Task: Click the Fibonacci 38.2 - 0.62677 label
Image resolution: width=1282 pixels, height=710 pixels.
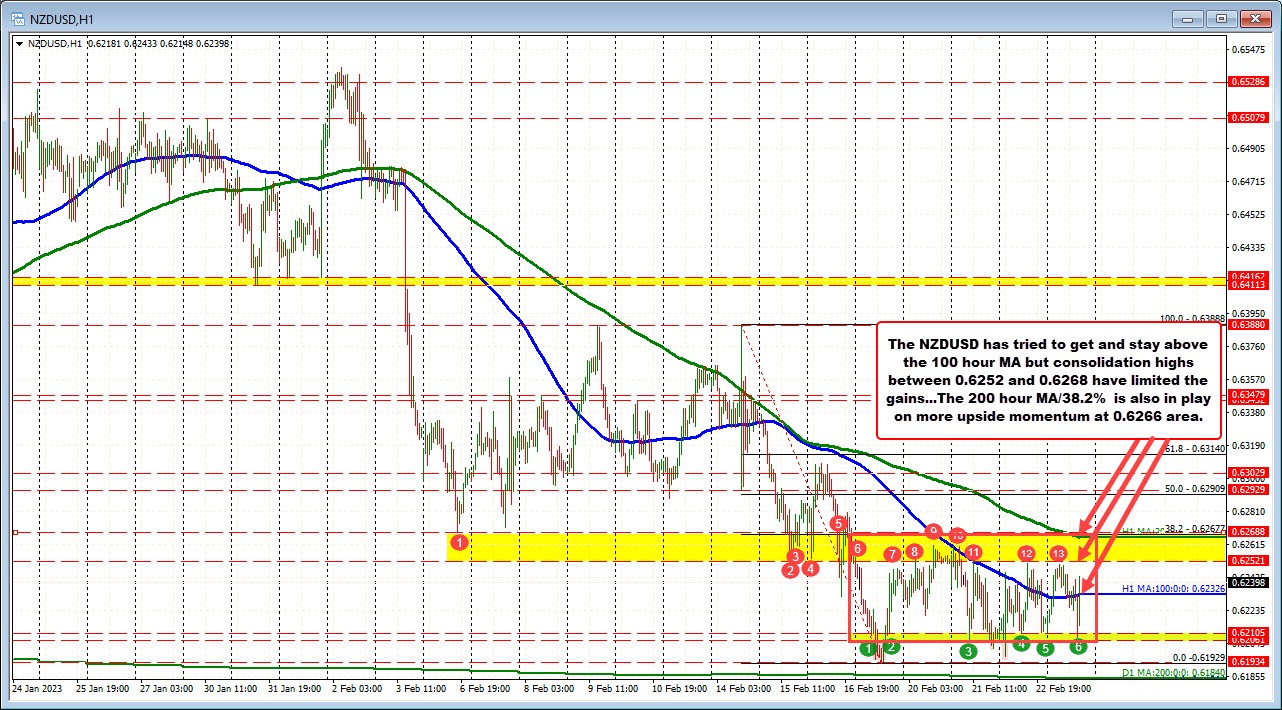Action: (1195, 529)
